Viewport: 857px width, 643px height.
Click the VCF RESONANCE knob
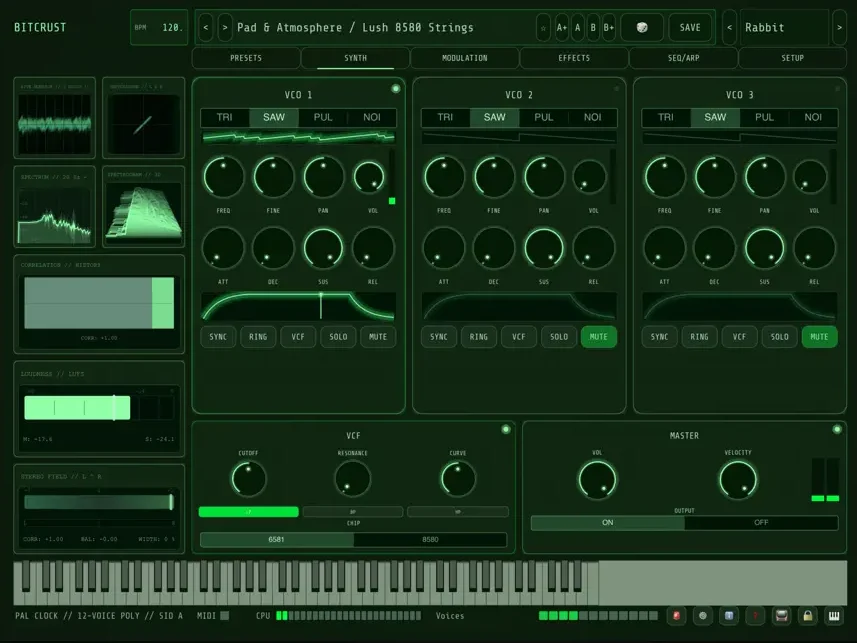(353, 479)
